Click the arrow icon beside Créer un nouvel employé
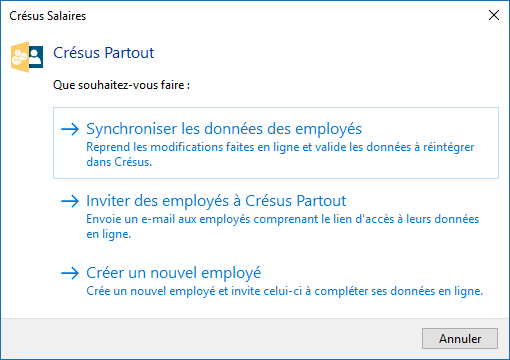This screenshot has height=360, width=510. pos(70,273)
